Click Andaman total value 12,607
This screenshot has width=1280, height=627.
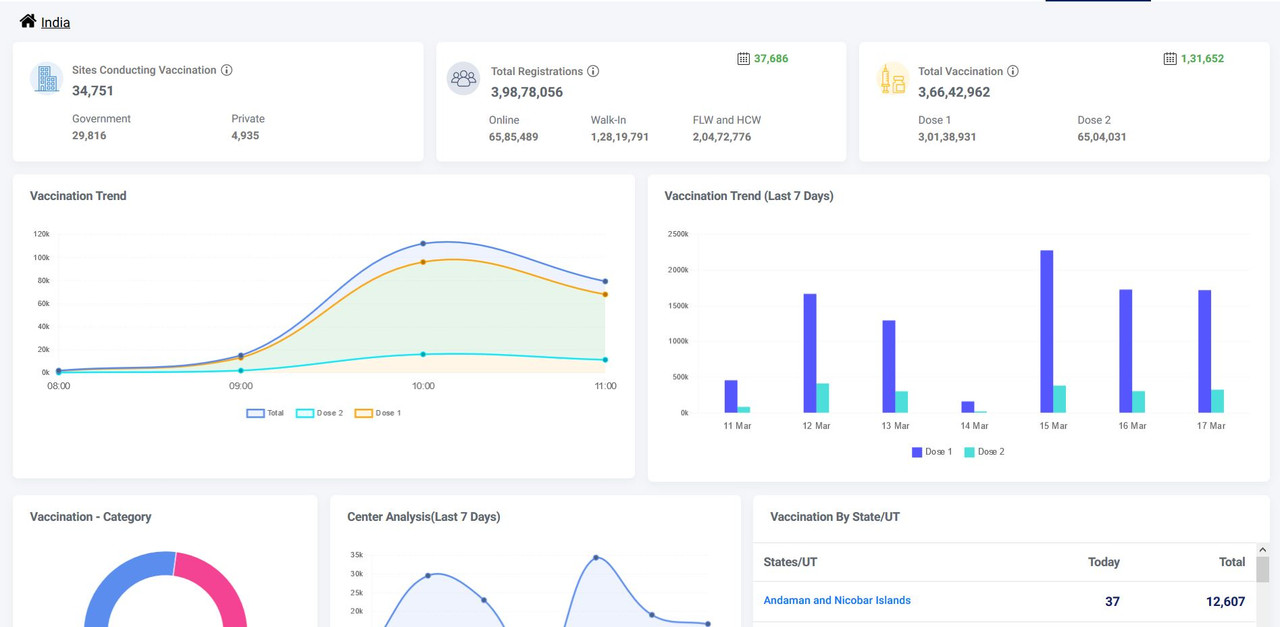1226,601
